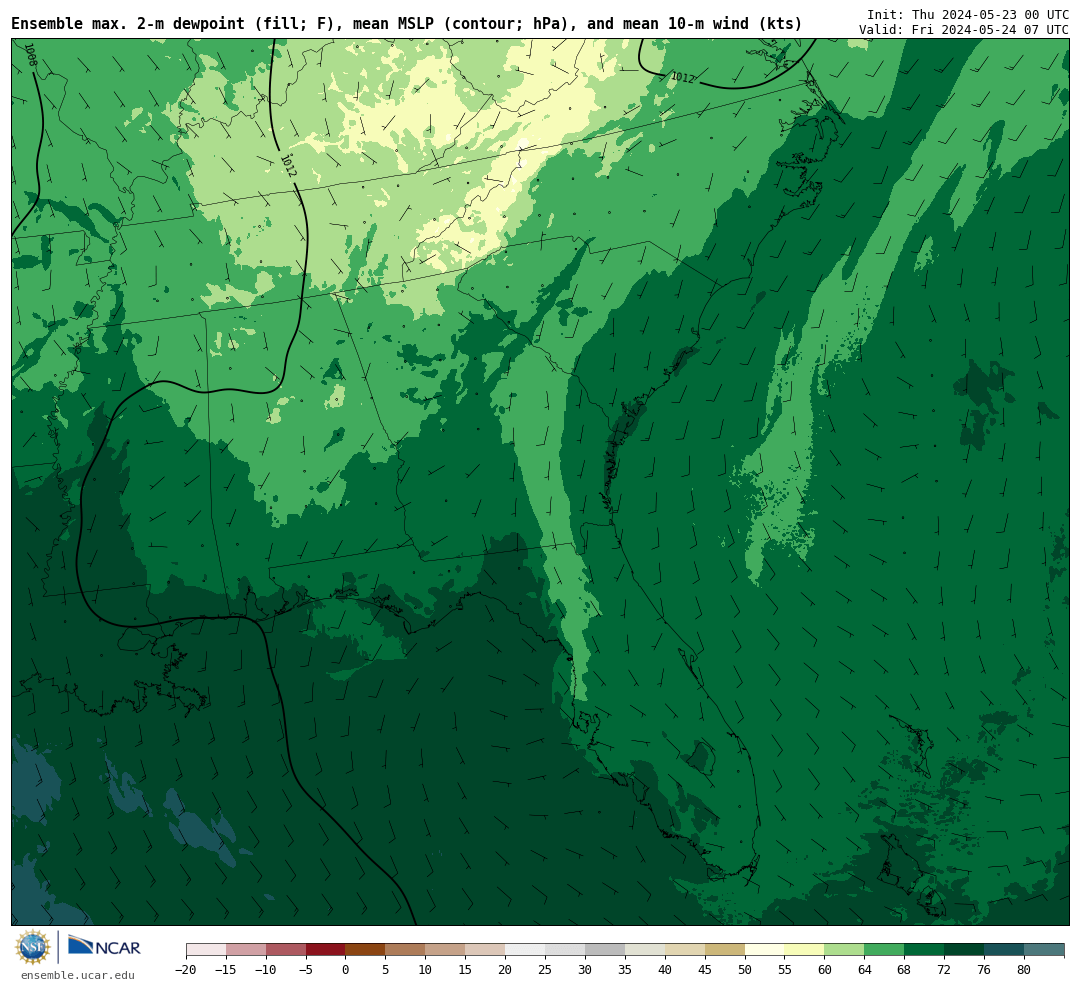This screenshot has height=988, width=1080.
Task: Pick the light pink swatch between -20 and -15
Action: (x=206, y=950)
